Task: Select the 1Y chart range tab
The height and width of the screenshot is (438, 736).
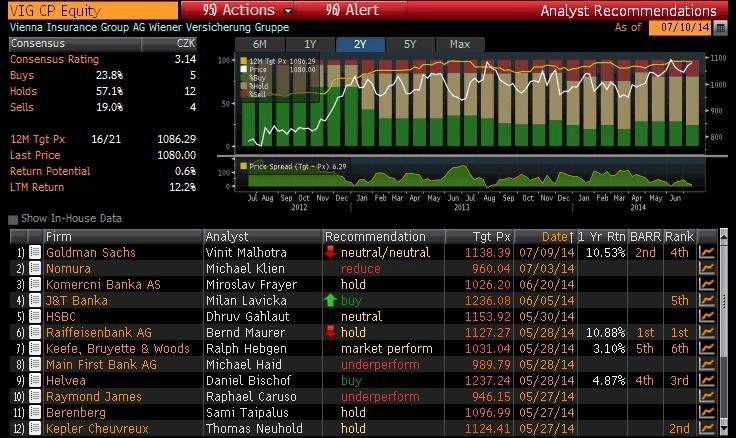Action: (x=310, y=44)
